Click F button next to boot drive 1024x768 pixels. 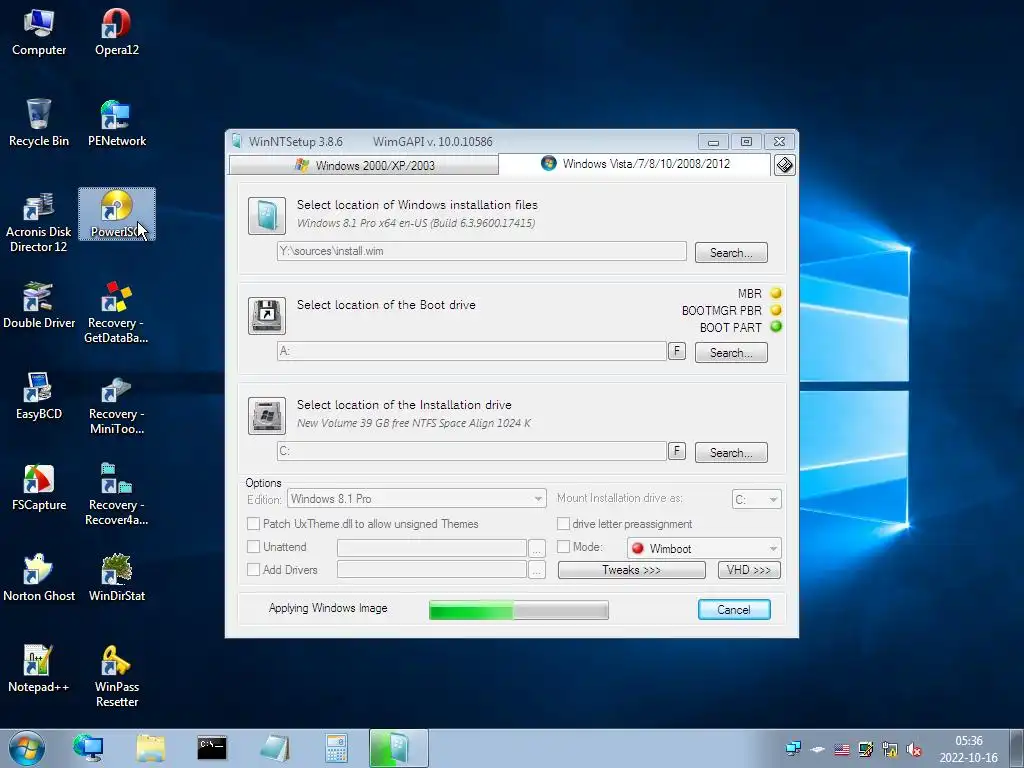tap(677, 351)
